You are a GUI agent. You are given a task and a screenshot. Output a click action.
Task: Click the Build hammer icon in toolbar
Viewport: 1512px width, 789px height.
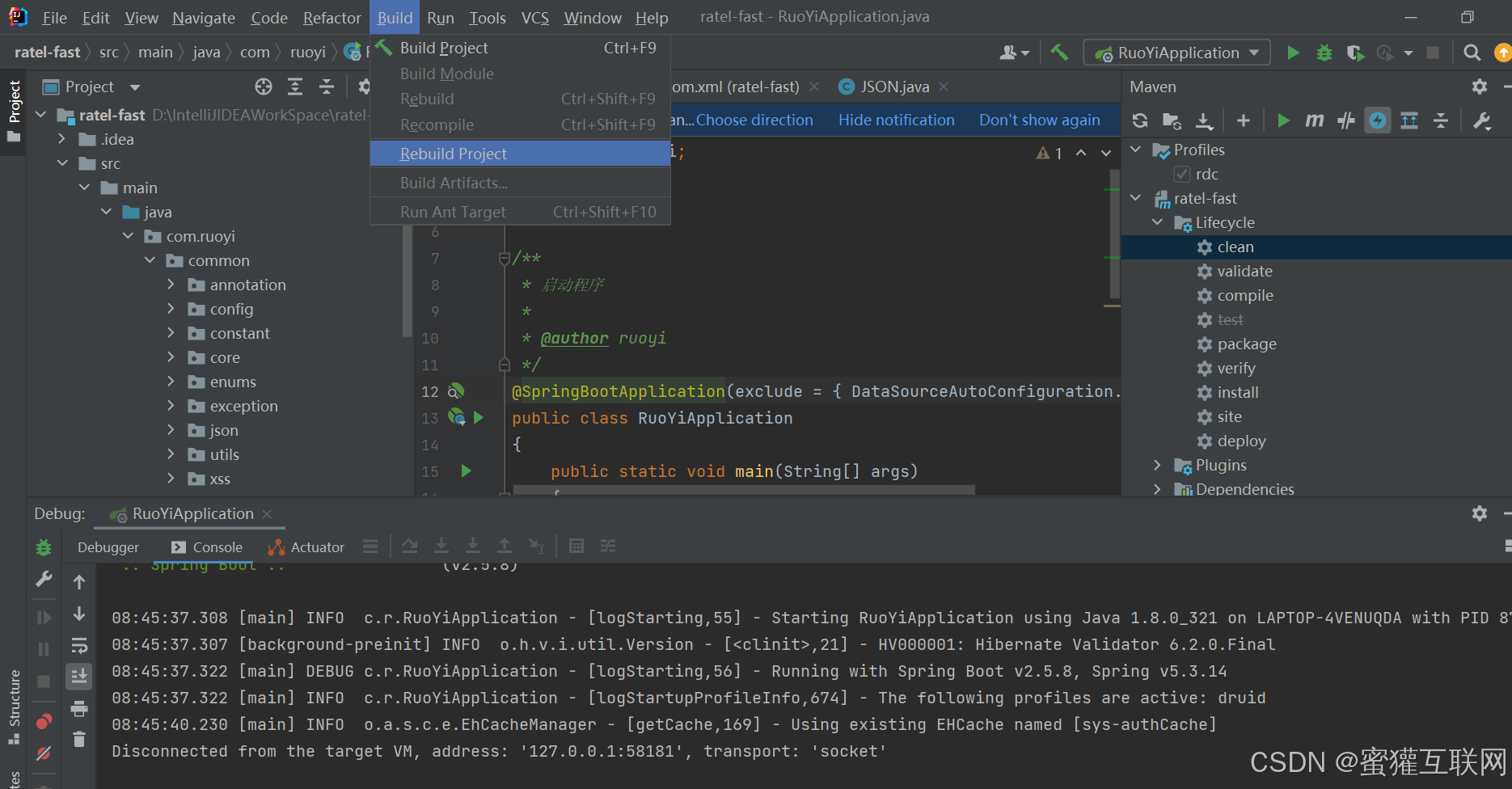point(1059,53)
